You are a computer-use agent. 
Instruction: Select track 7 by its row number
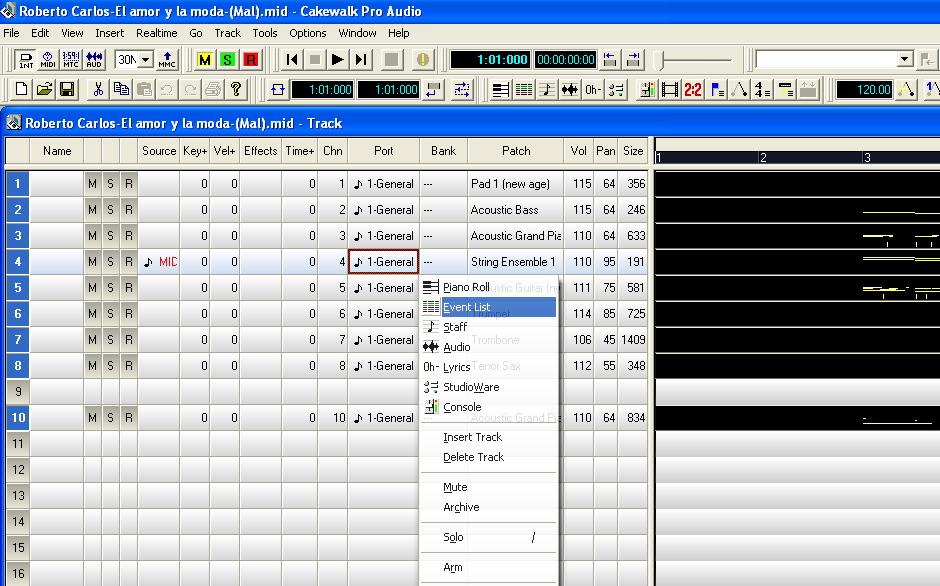(x=18, y=339)
